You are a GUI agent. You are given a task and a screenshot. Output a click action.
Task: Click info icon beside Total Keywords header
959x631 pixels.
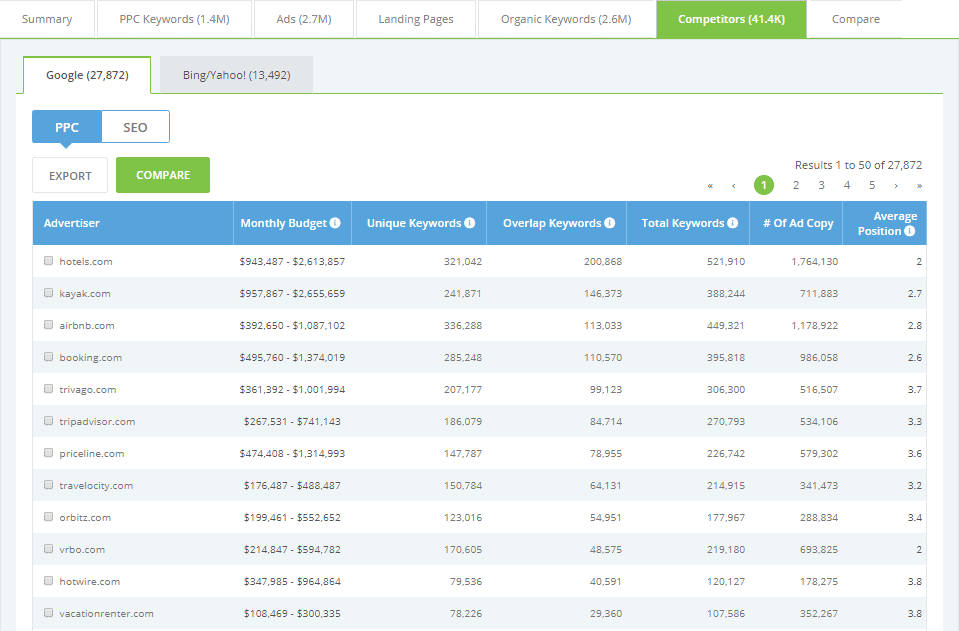(x=733, y=223)
